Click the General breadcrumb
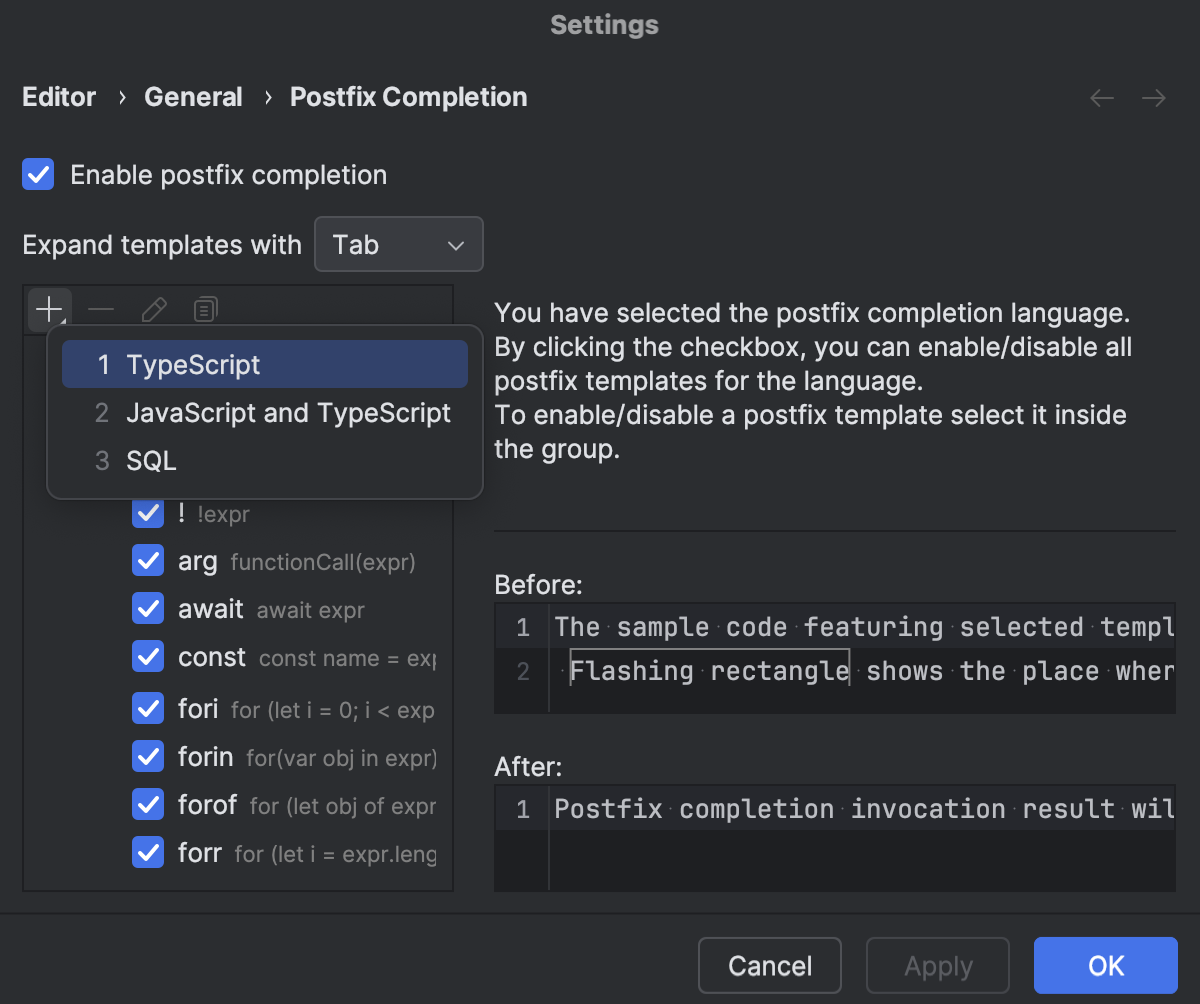1200x1004 pixels. pos(193,97)
